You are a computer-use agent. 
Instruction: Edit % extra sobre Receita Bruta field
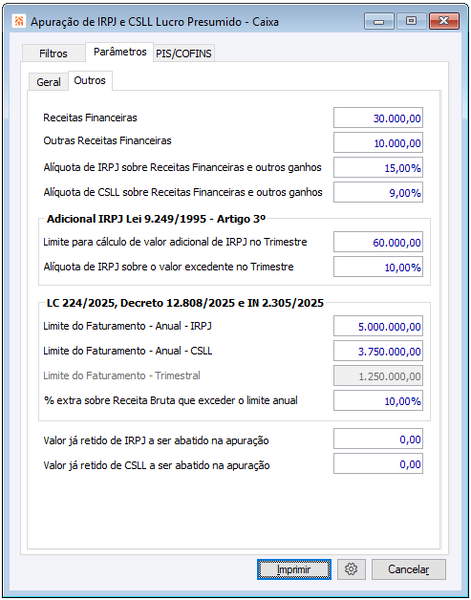(x=378, y=401)
